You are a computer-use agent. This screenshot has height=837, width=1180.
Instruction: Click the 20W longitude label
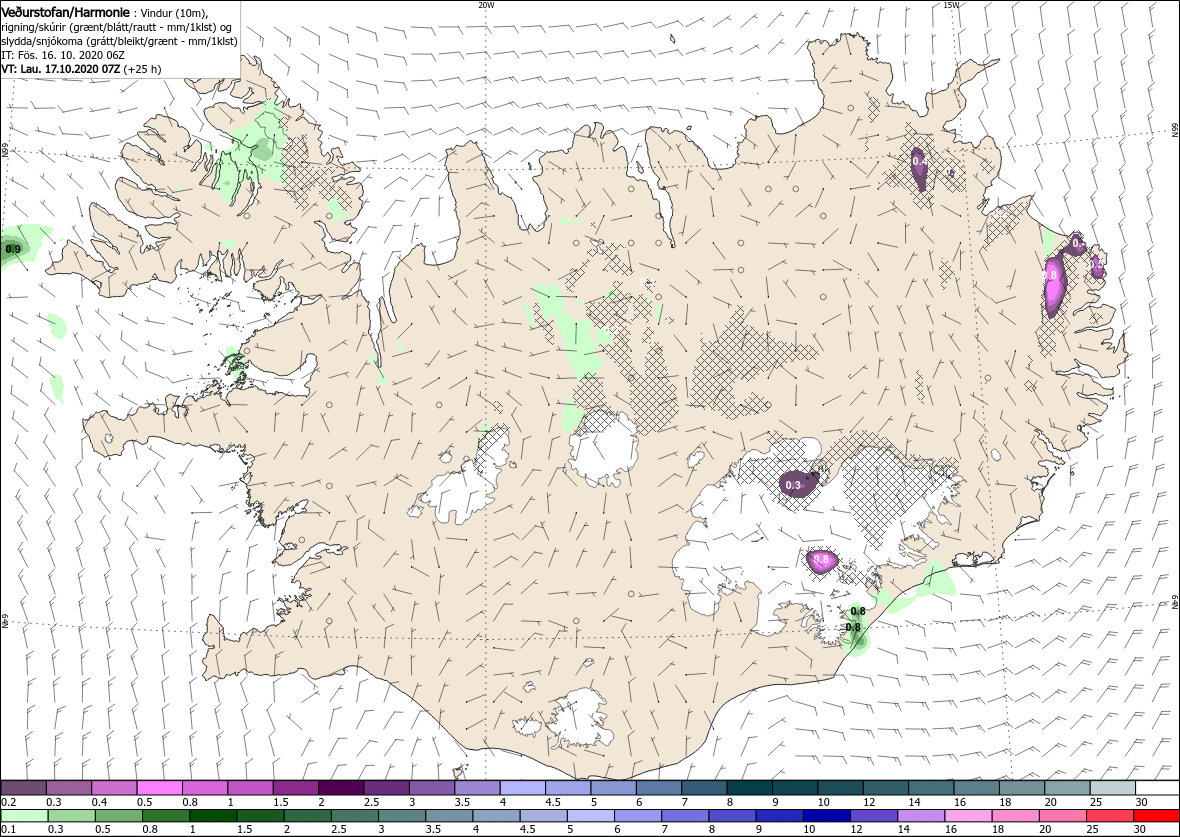click(487, 5)
